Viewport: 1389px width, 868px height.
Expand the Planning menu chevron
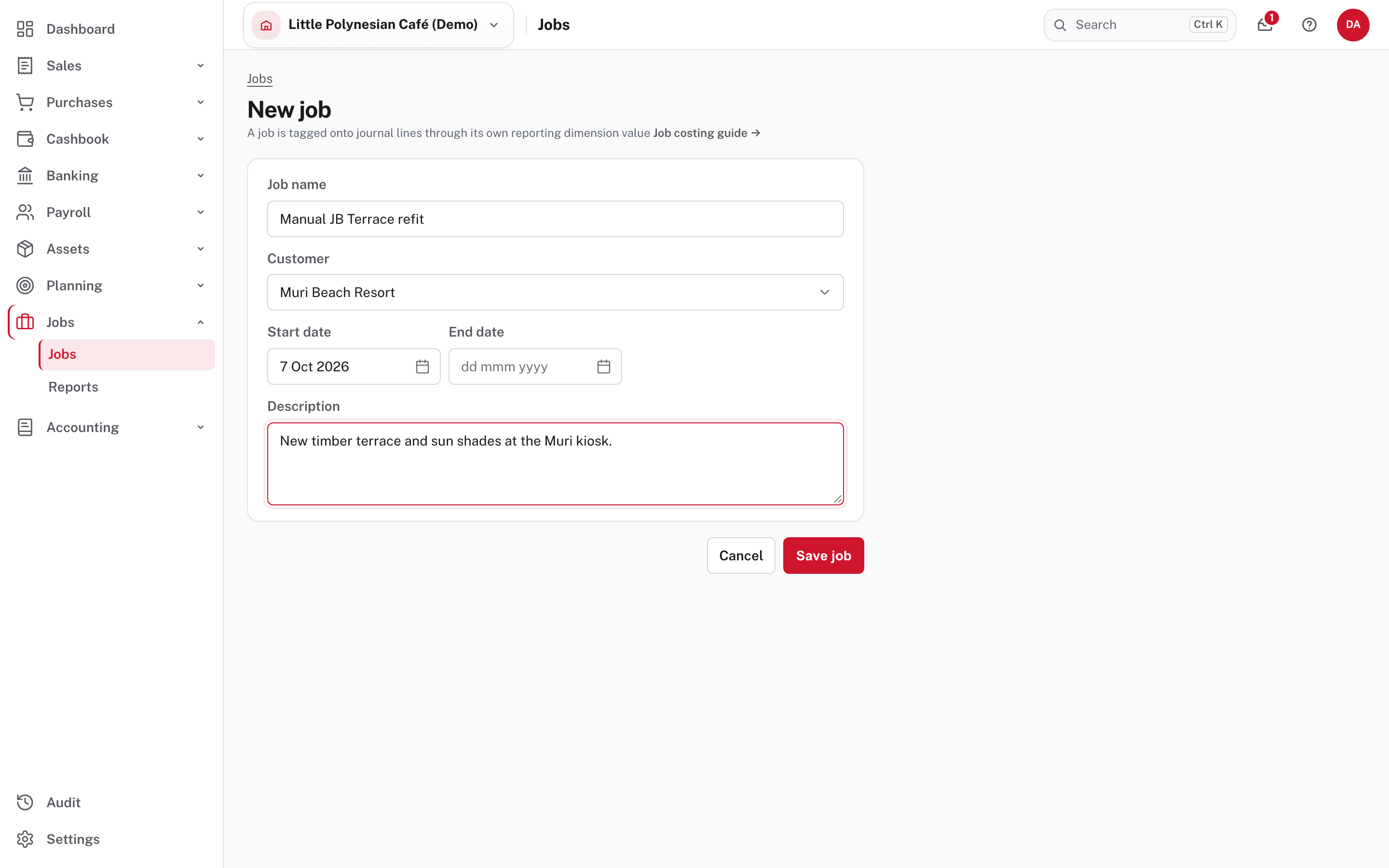(201, 285)
